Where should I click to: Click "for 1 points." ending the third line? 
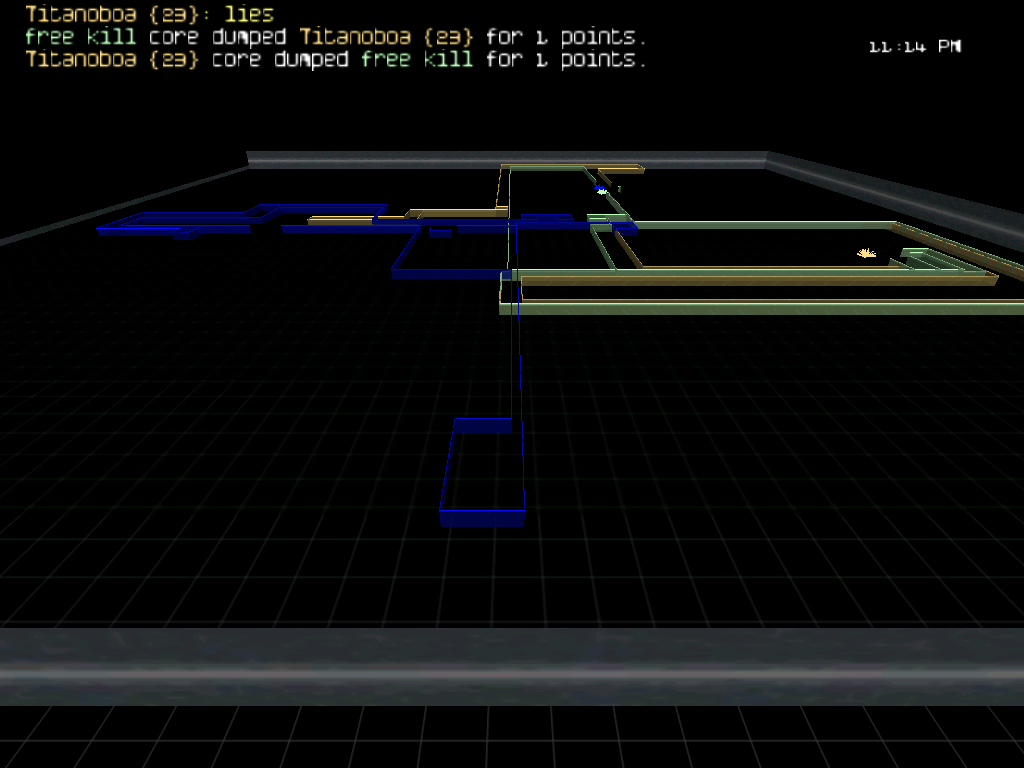(x=566, y=60)
